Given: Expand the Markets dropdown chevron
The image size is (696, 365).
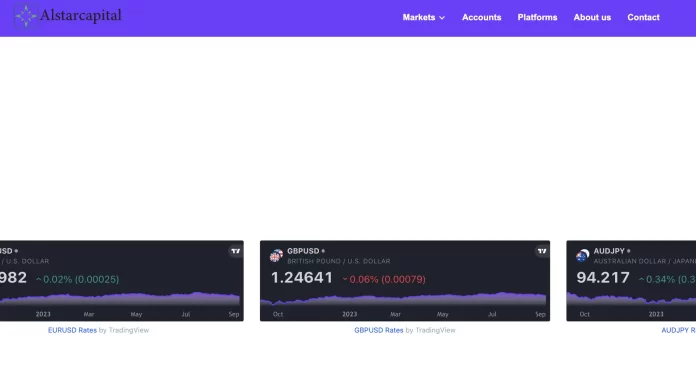Looking at the screenshot, I should 442,18.
